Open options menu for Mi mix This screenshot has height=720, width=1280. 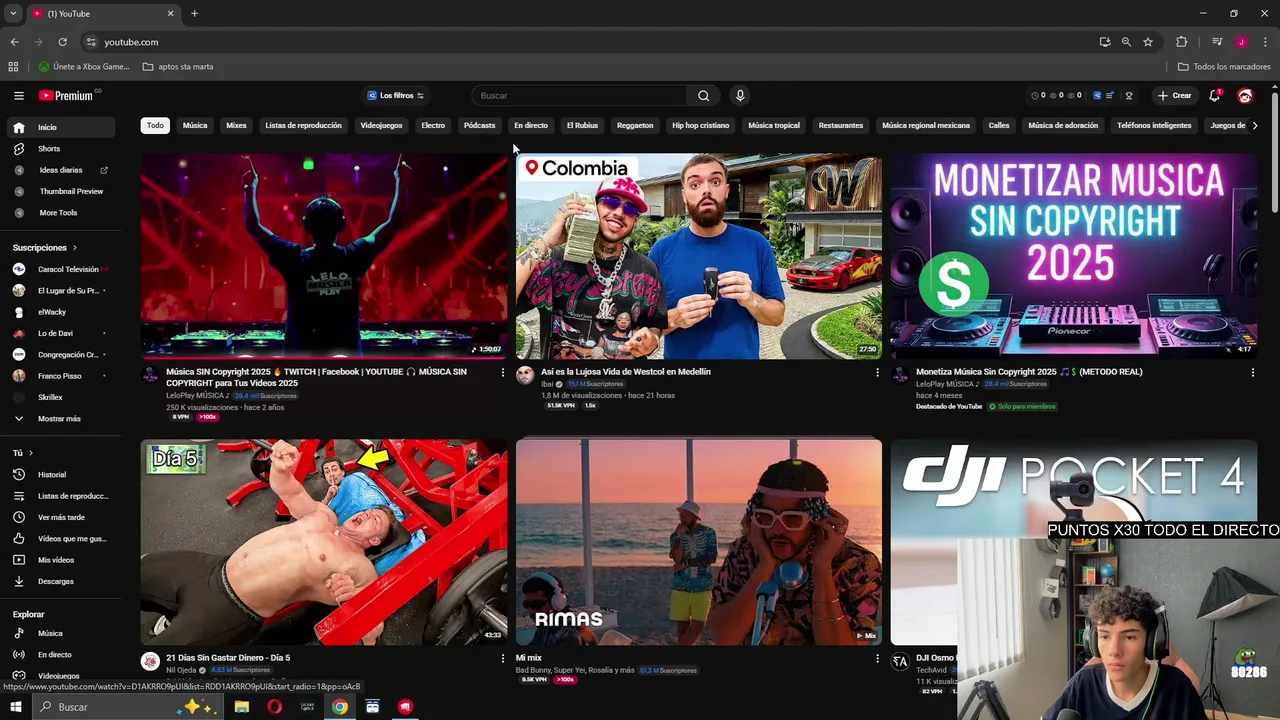[877, 658]
